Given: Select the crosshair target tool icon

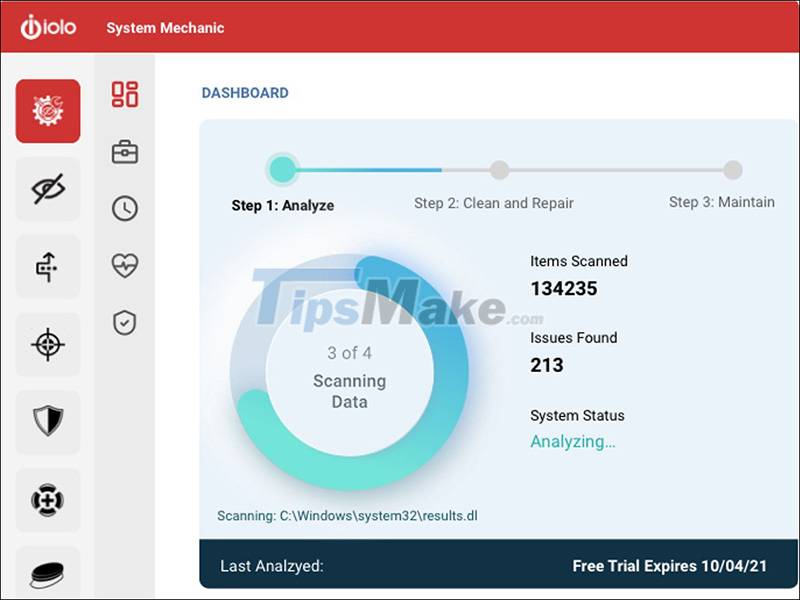Looking at the screenshot, I should [x=47, y=344].
